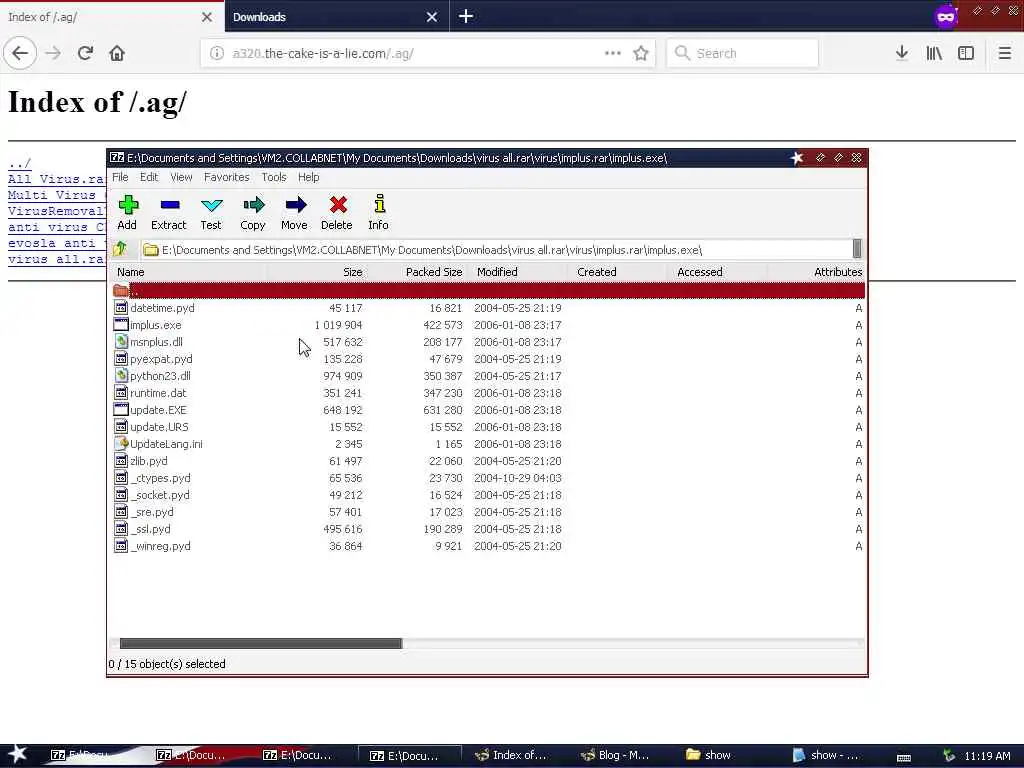Click the Copy toolbar icon

coord(253,205)
